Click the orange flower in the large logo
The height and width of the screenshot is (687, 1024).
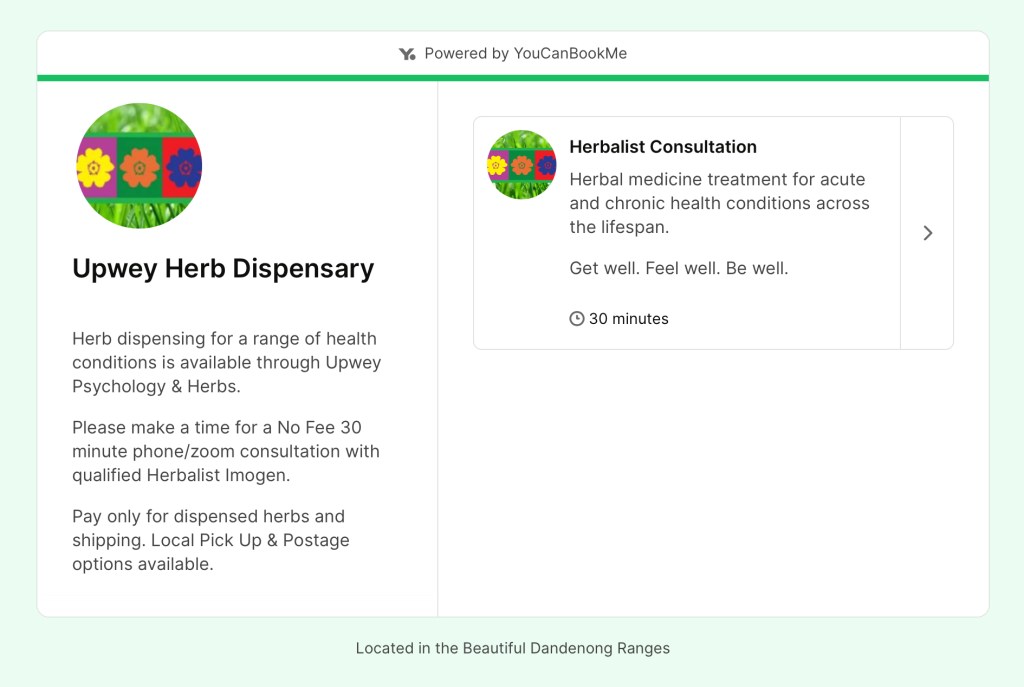[x=139, y=168]
